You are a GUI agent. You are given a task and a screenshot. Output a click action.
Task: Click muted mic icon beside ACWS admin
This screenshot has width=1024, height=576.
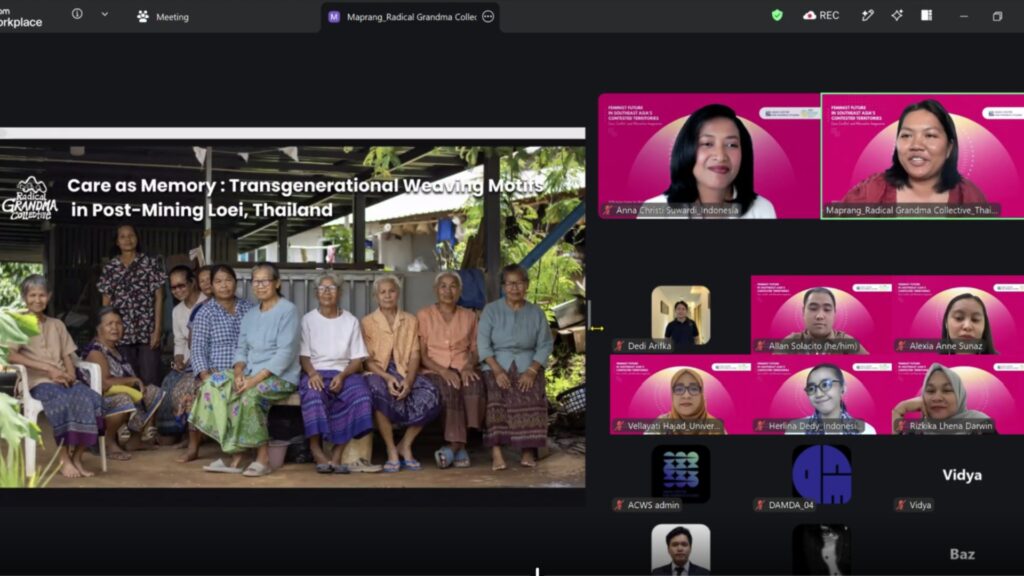[619, 505]
